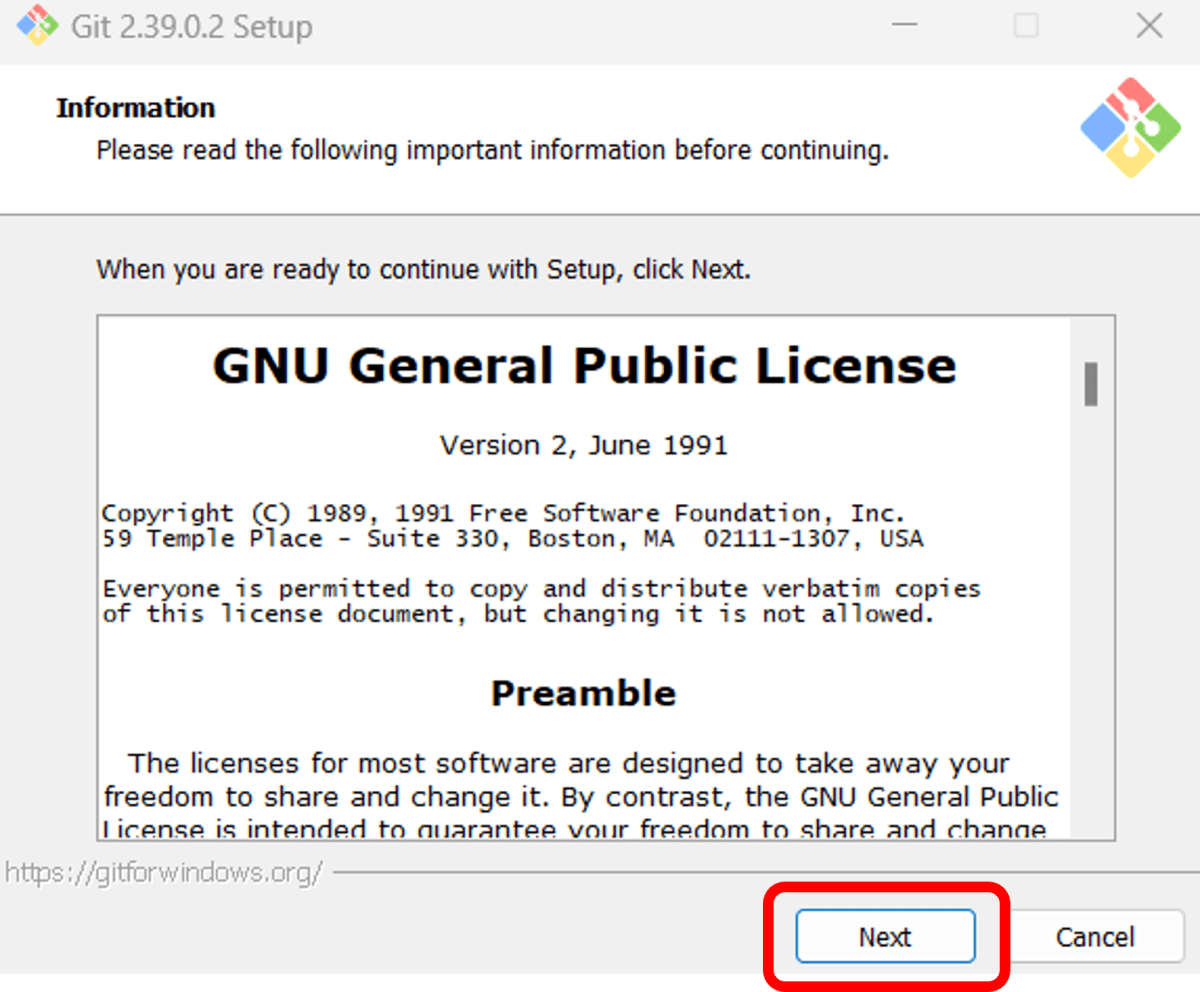Cancel the Git setup
The width and height of the screenshot is (1200, 992).
click(x=1095, y=936)
